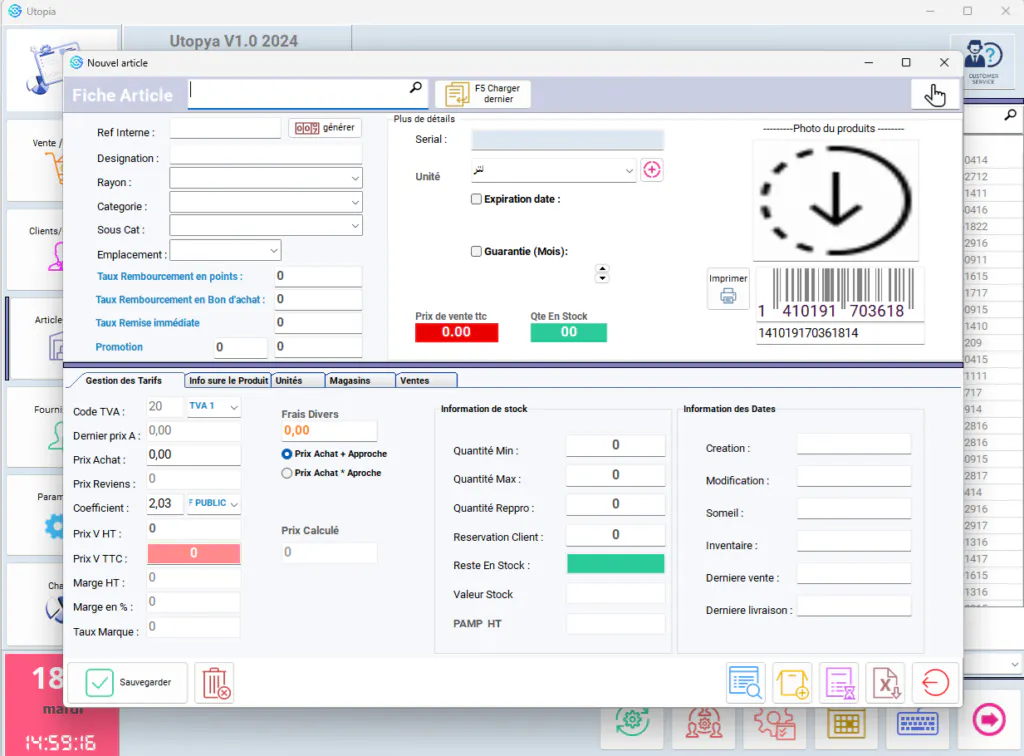Screen dimensions: 1024x756
Task: Click the Sauvegarder button
Action: pyautogui.click(x=127, y=683)
